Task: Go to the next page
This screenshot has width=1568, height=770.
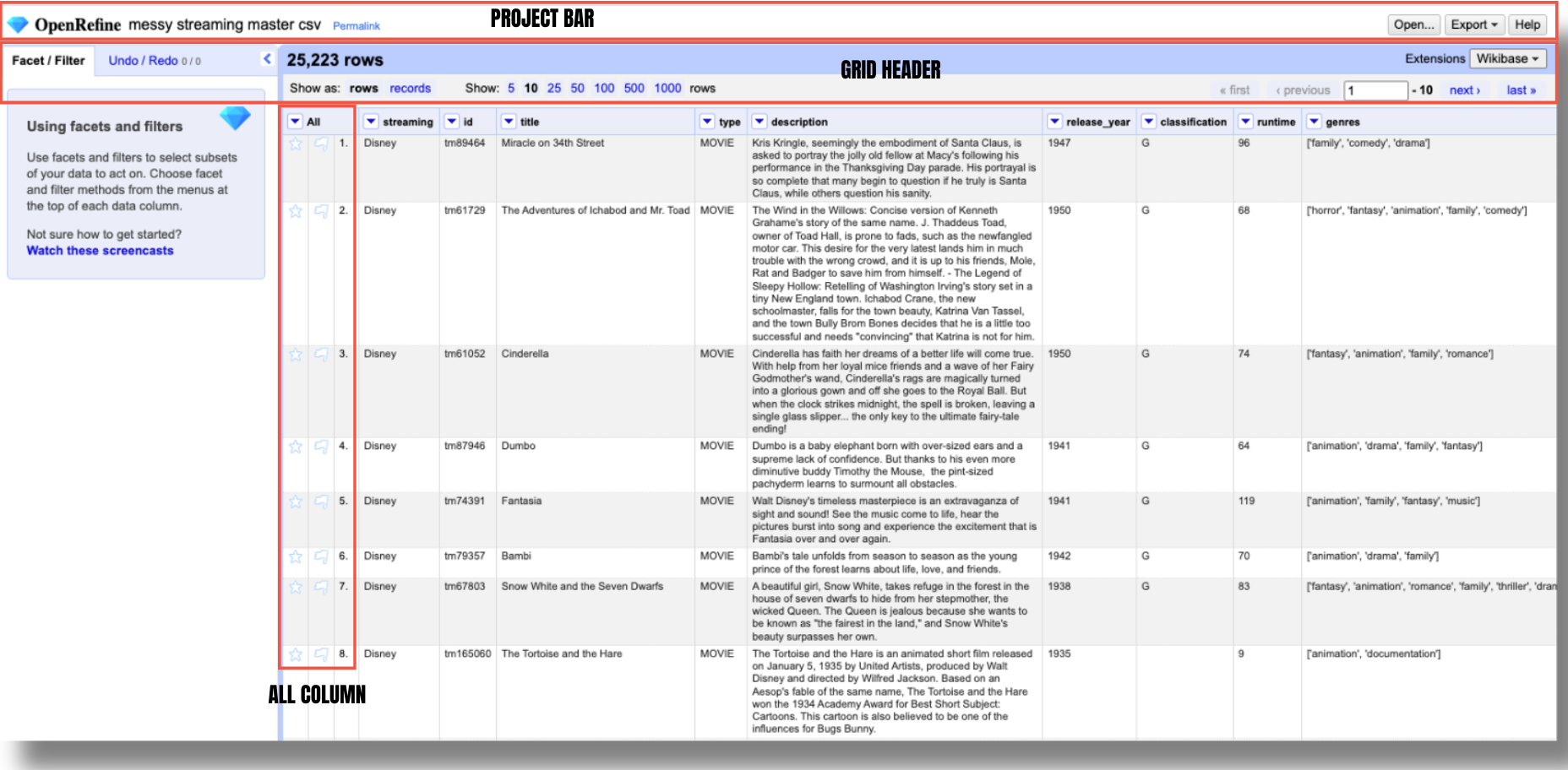Action: click(1465, 90)
